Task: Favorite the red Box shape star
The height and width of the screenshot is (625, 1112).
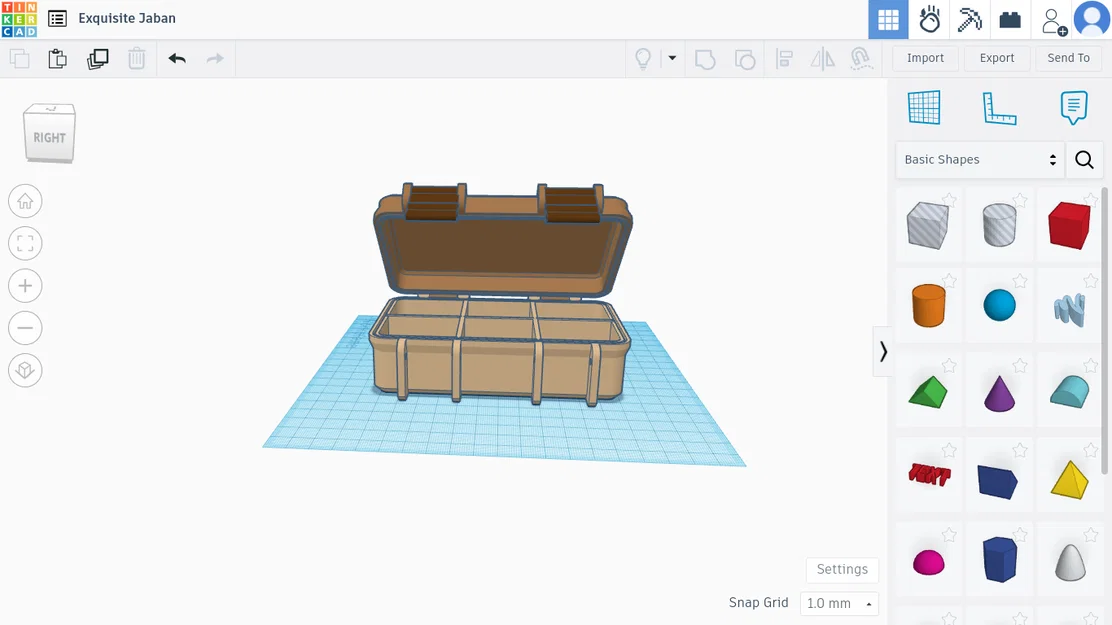Action: pyautogui.click(x=1090, y=201)
